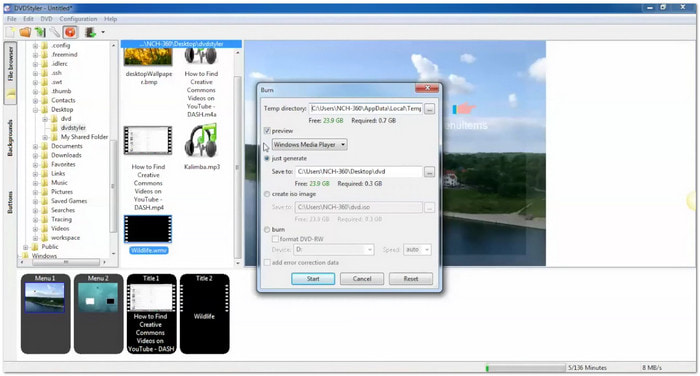
Task: Open the Help menu
Action: click(110, 19)
